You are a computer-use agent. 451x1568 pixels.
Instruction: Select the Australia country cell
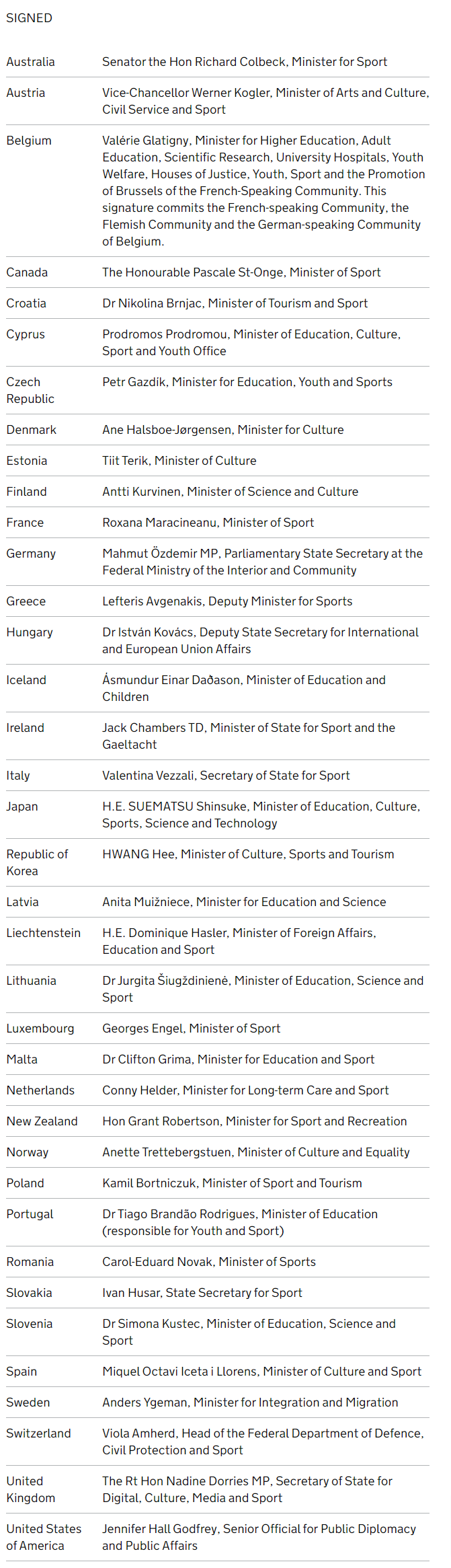31,62
